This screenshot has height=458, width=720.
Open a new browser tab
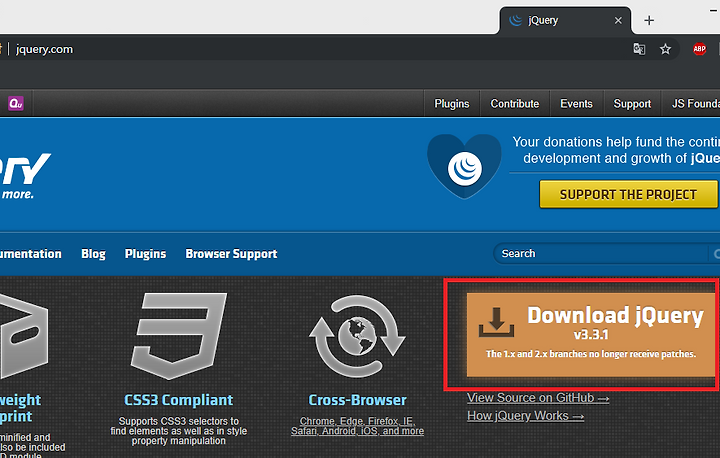click(649, 20)
